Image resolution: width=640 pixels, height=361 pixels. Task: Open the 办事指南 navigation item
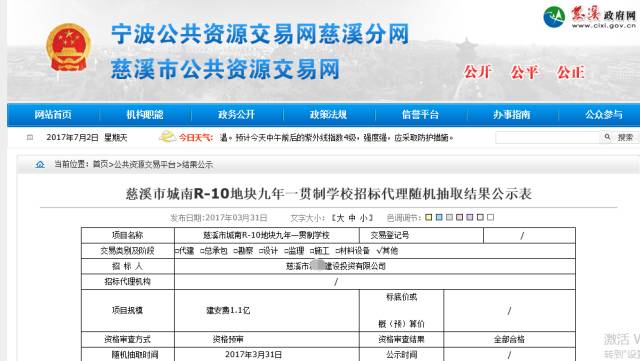(x=512, y=114)
